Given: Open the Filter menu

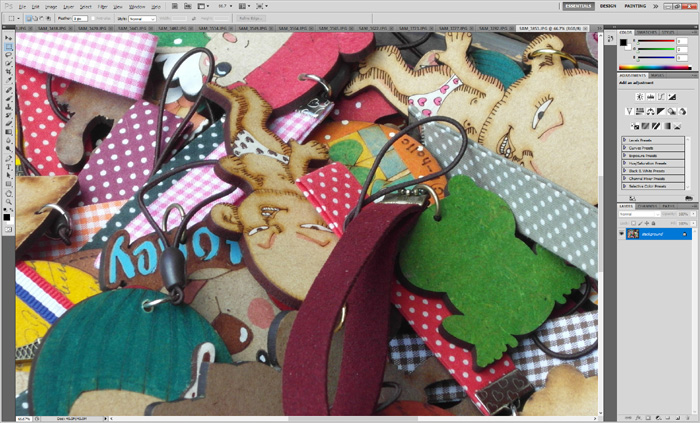Looking at the screenshot, I should pos(103,6).
